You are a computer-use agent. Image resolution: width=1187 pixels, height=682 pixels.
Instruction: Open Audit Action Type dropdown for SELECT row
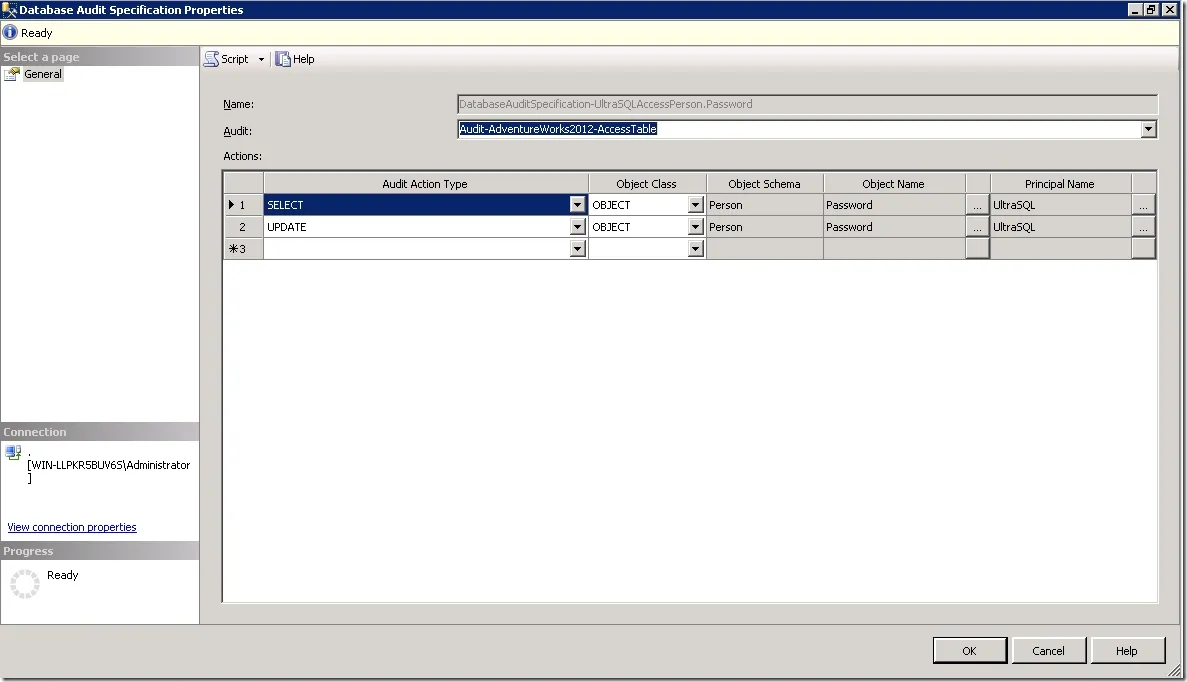(x=578, y=205)
